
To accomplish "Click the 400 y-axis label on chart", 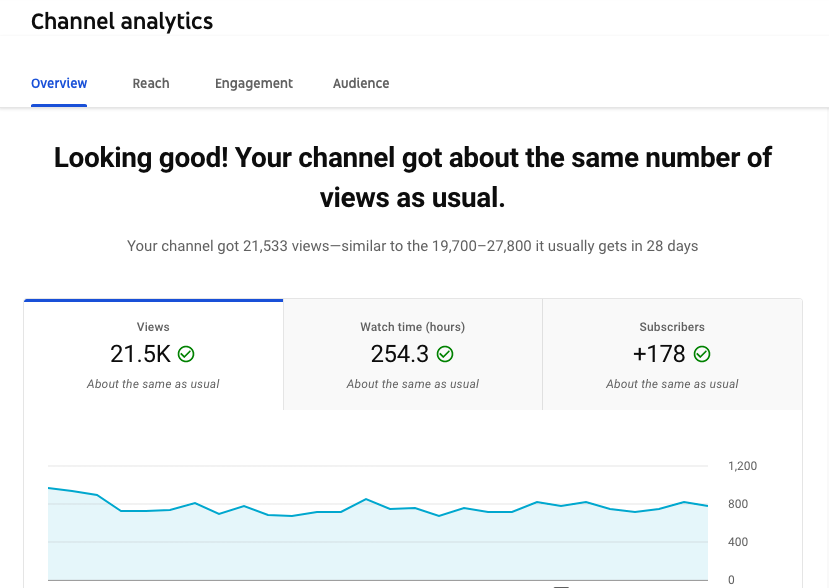I will (736, 542).
